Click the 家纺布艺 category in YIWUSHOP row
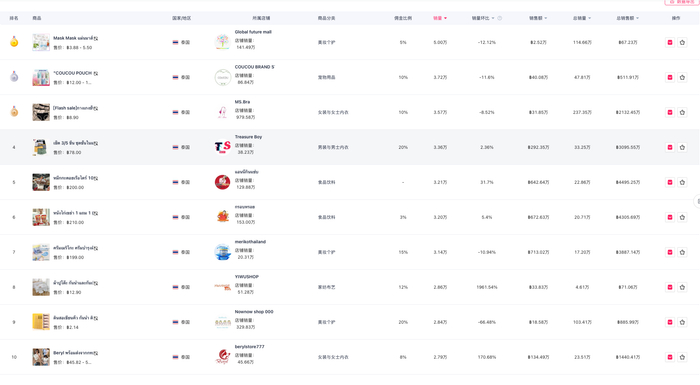The height and width of the screenshot is (385, 700). [x=326, y=287]
